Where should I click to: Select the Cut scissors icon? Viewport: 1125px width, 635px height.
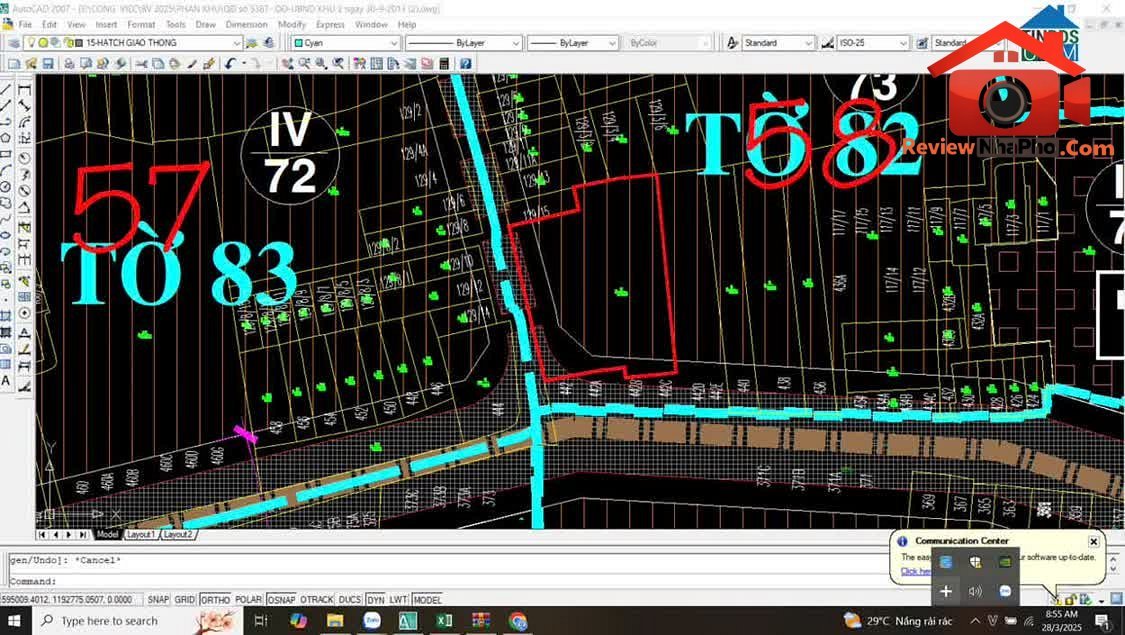pos(141,64)
